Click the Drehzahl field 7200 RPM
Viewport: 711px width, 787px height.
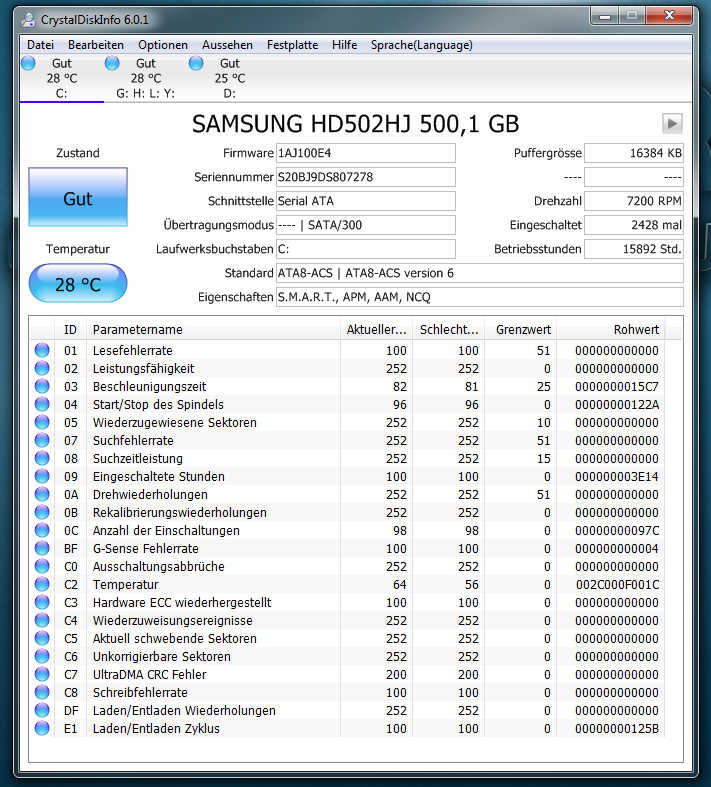[634, 201]
